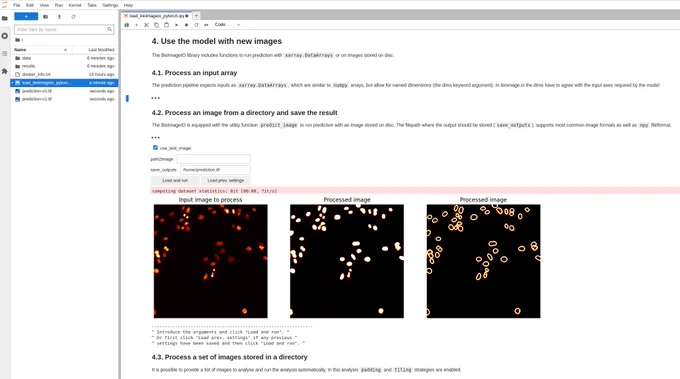Save the notebook using the toolbar icon

tap(127, 25)
